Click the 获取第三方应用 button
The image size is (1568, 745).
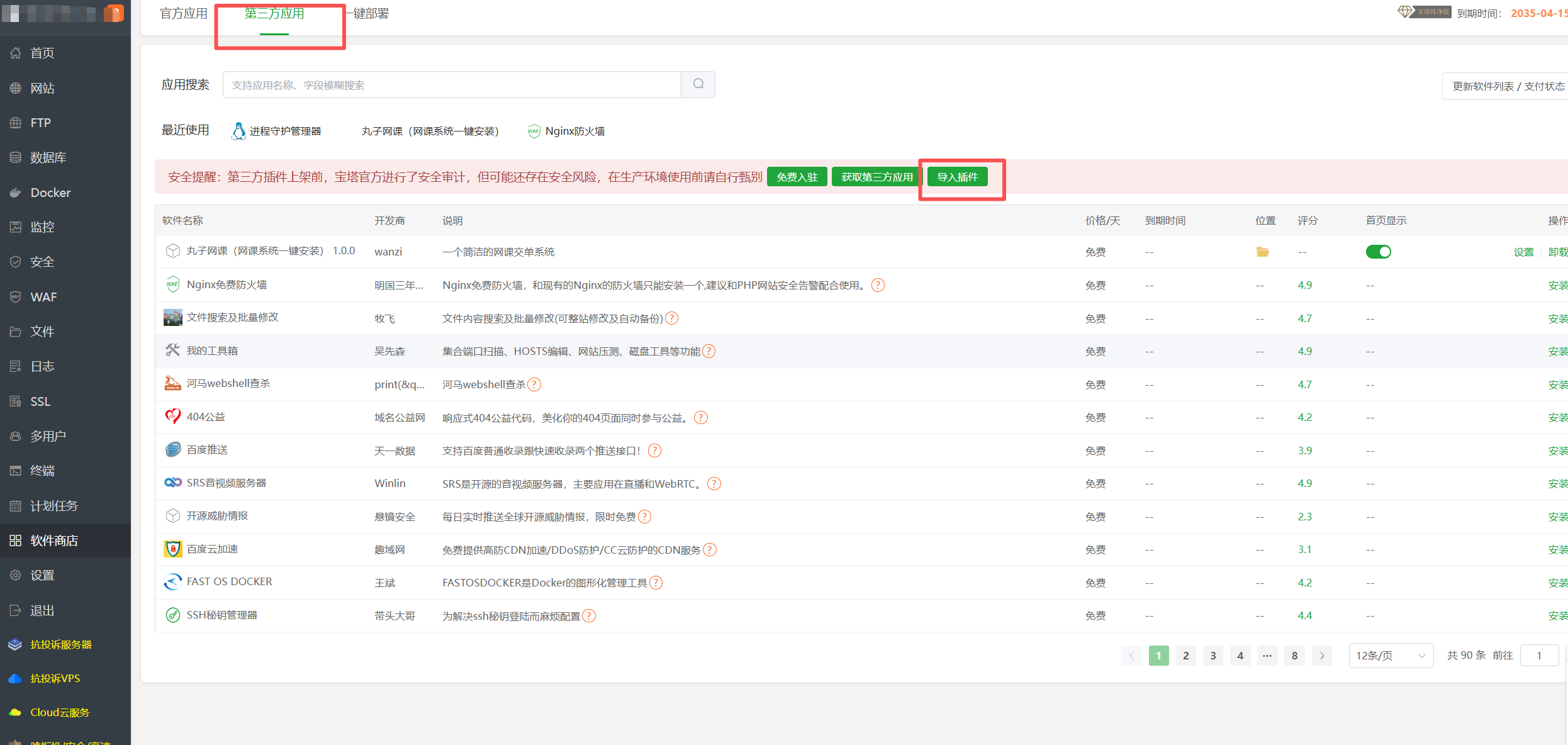click(x=877, y=177)
